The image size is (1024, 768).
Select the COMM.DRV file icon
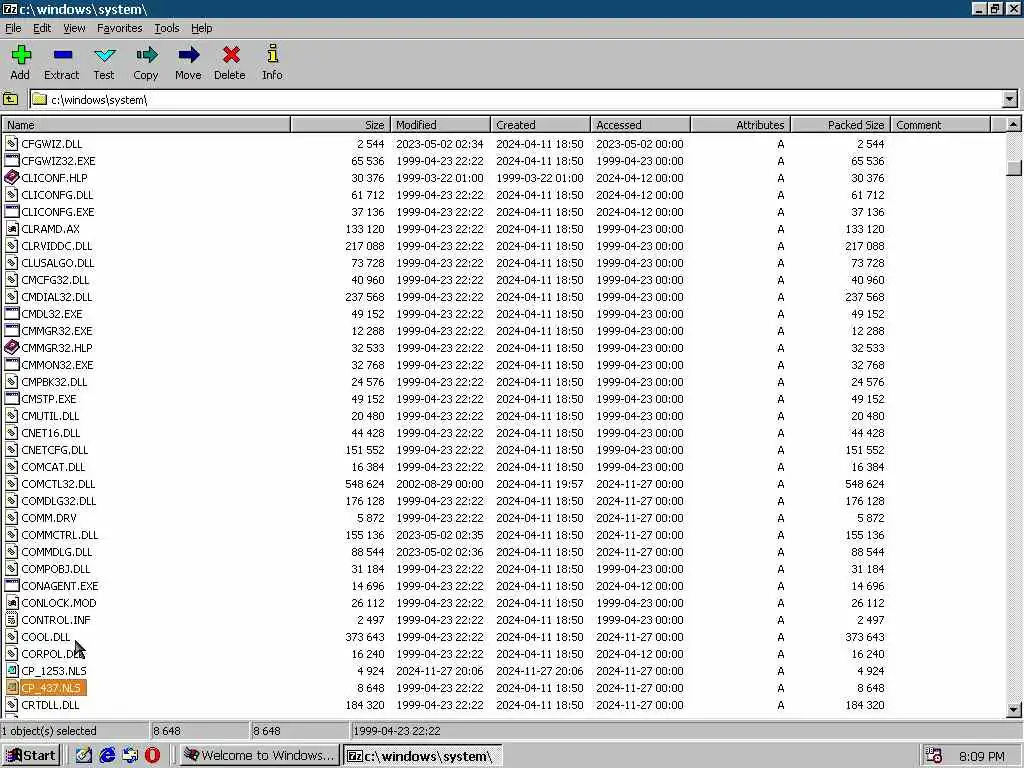pos(11,518)
